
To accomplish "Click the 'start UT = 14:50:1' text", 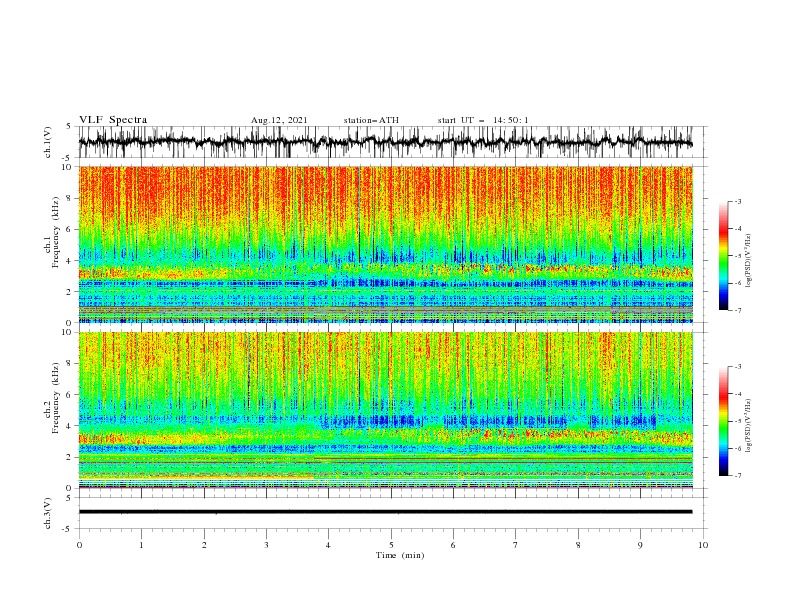I will tap(483, 120).
